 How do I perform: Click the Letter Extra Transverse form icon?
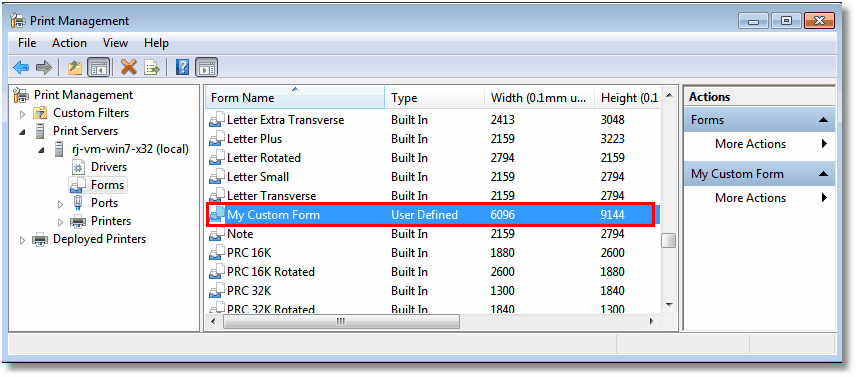[x=217, y=119]
